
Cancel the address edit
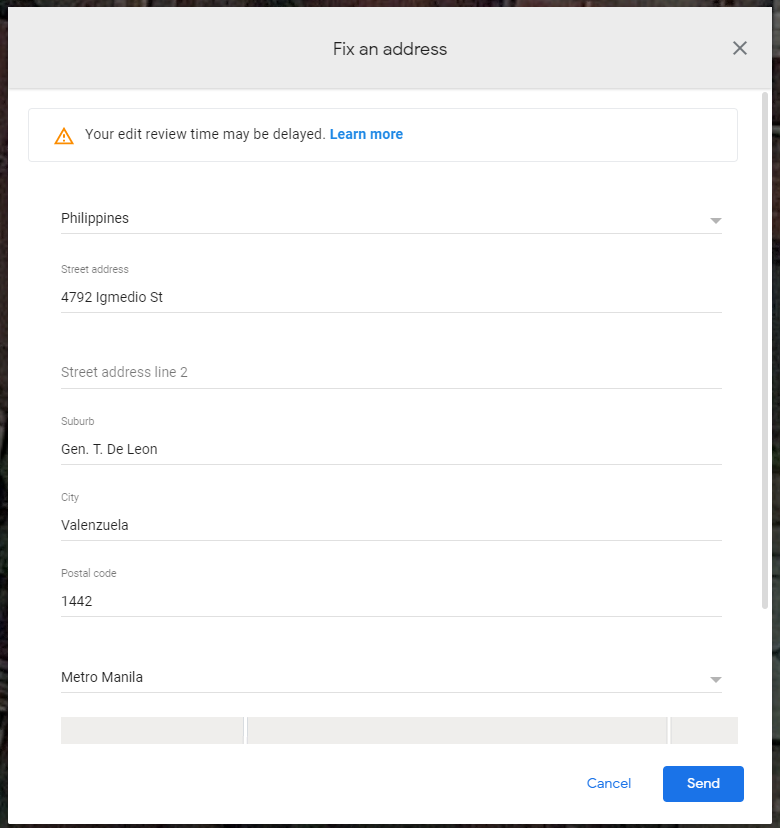(x=609, y=784)
